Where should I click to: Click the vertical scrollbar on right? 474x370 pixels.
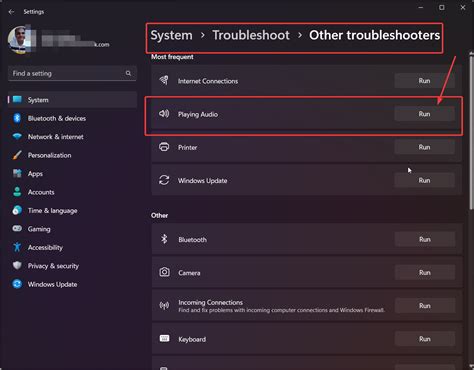471,132
